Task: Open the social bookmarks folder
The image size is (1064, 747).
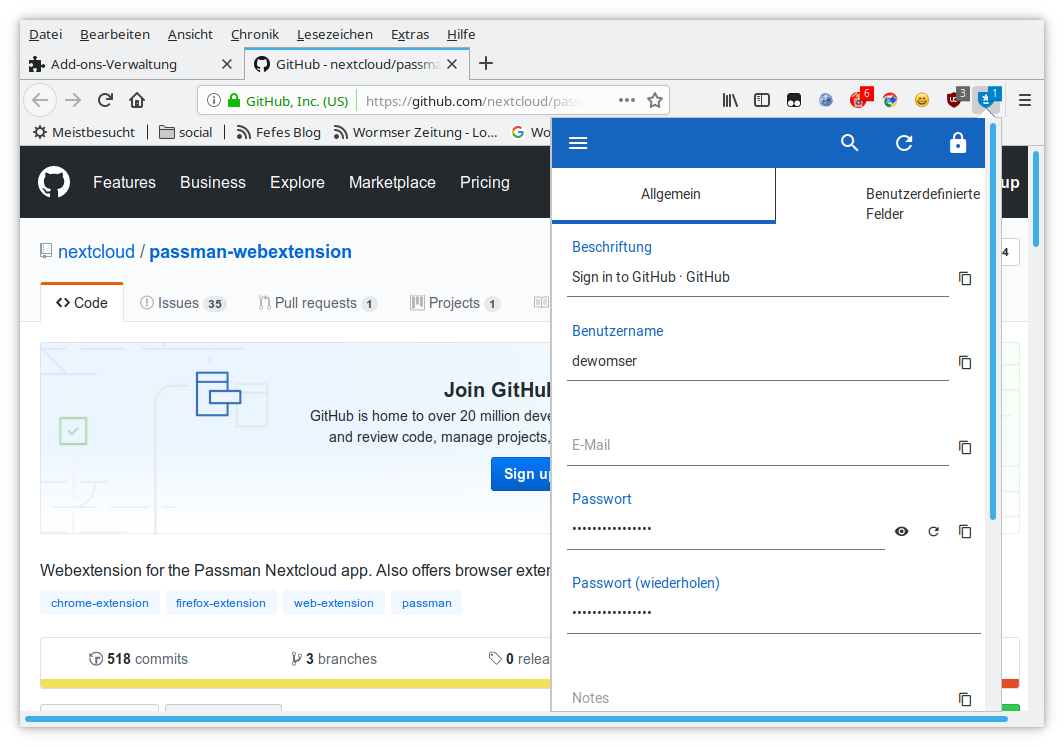Action: pyautogui.click(x=186, y=132)
